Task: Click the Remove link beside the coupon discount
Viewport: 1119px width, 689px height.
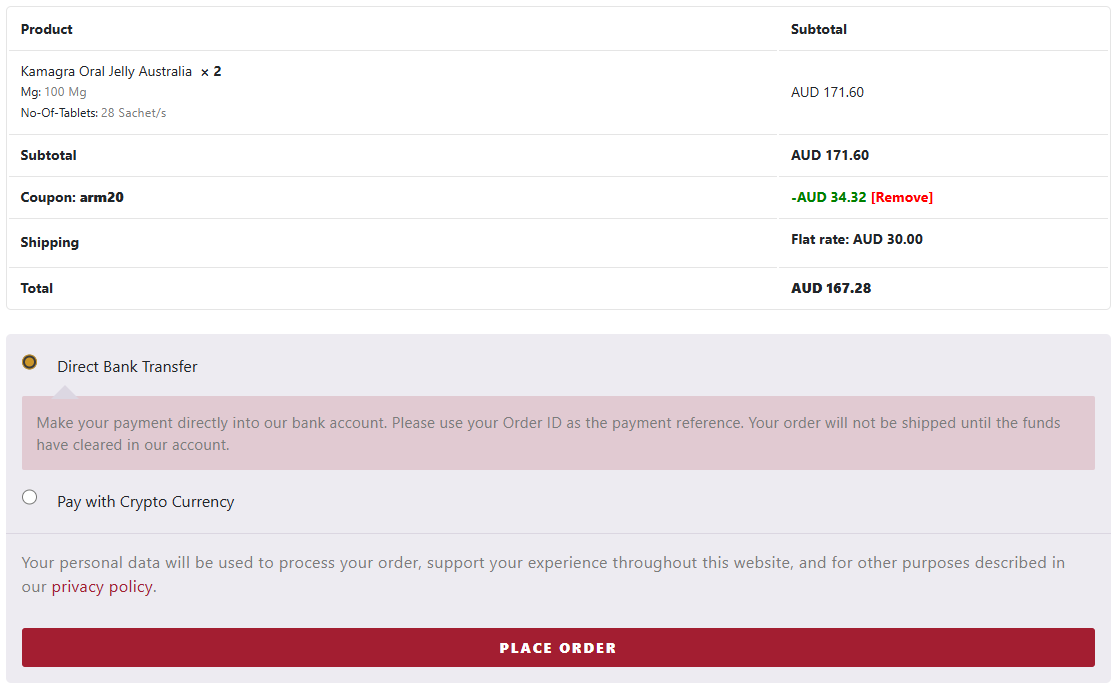Action: [x=902, y=197]
